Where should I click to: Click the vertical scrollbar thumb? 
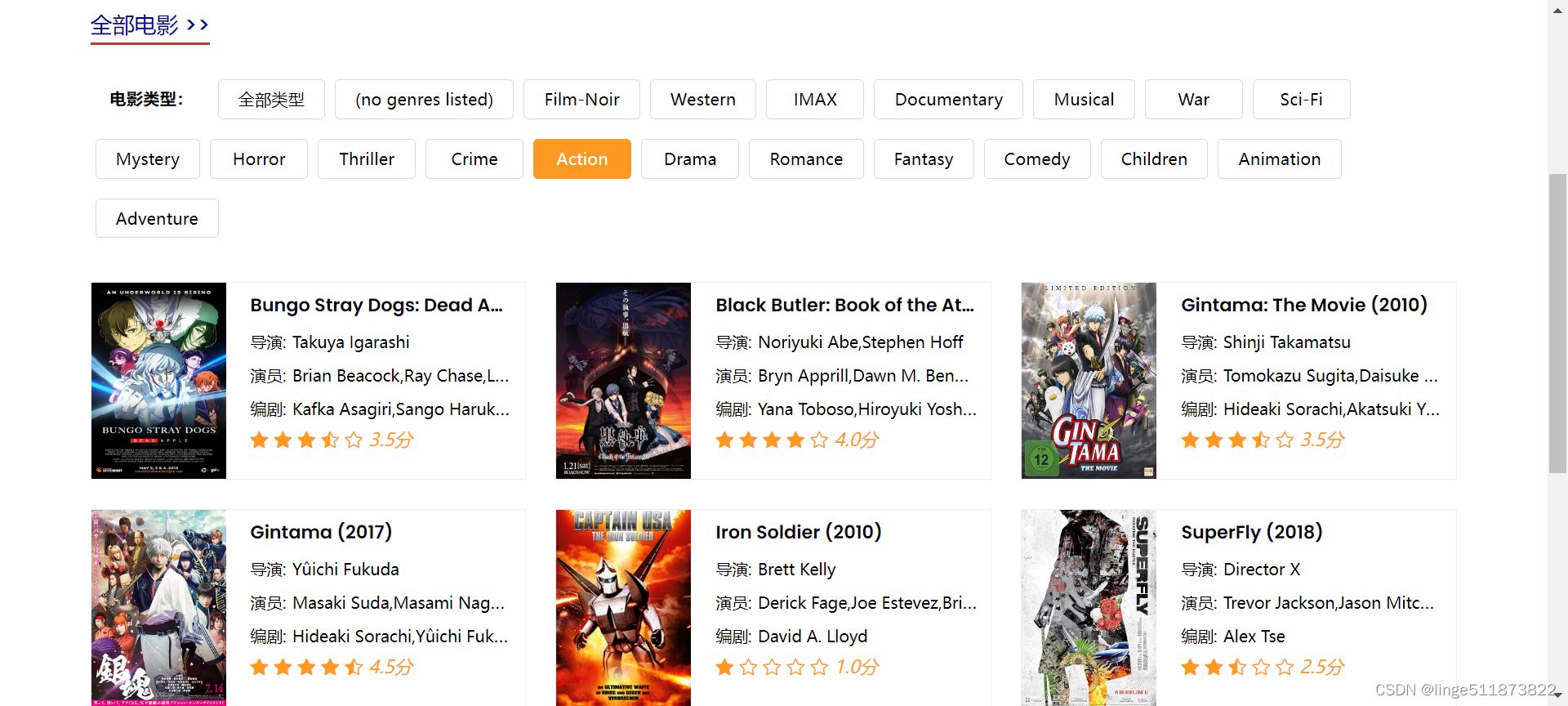[x=1557, y=324]
